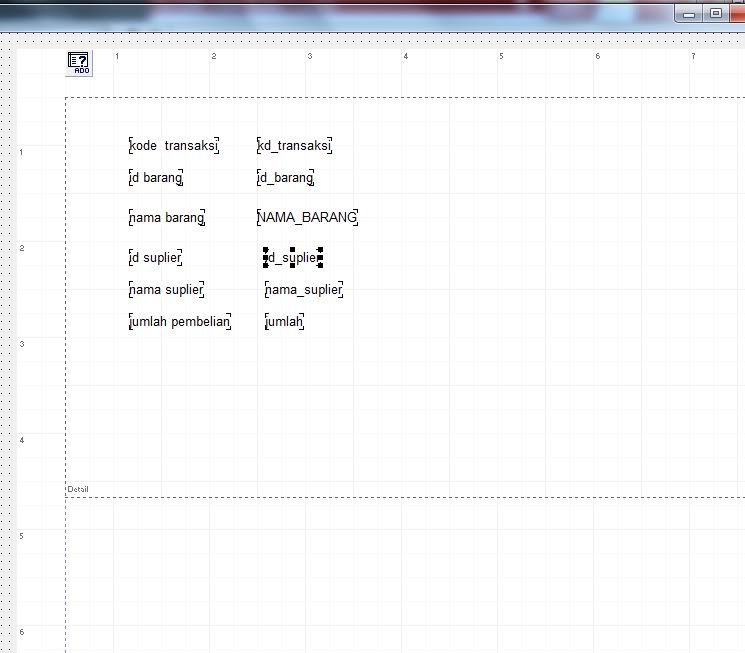
Task: Click the top-left resize handle of id_suplier
Action: coord(265,250)
